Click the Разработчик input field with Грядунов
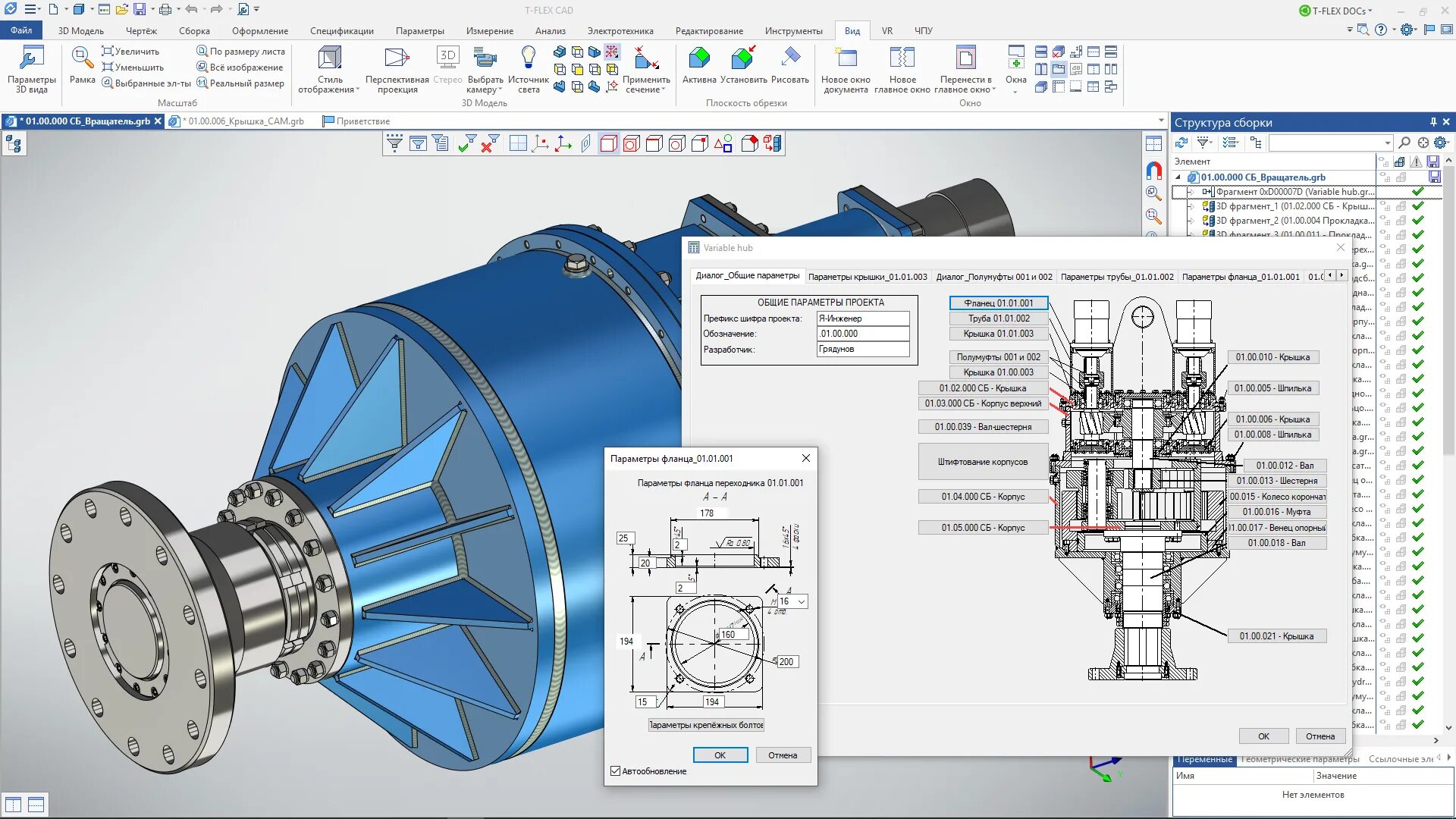This screenshot has height=819, width=1456. point(862,350)
